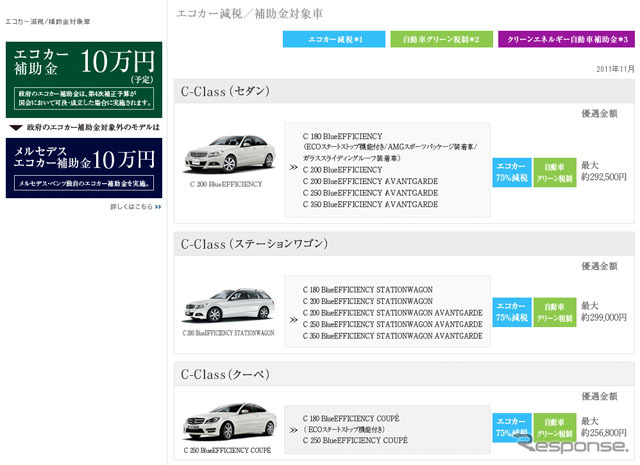Click C 250 BlueEFFICIENCY COUPÉ in model list
The width and height of the screenshot is (640, 465).
click(x=355, y=441)
